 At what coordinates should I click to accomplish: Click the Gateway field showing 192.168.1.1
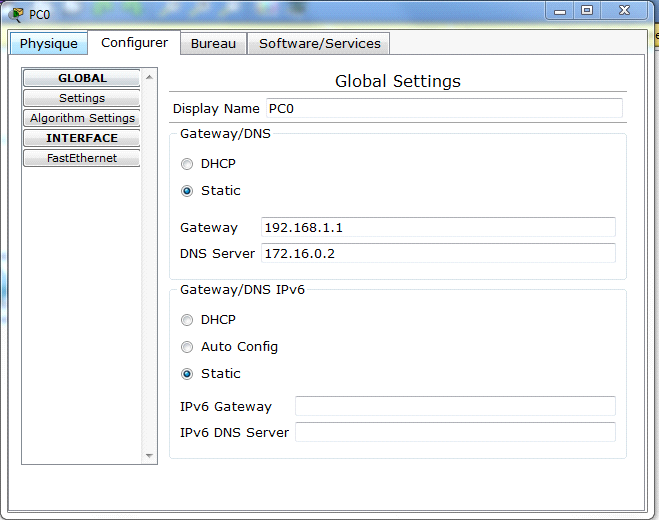(438, 227)
